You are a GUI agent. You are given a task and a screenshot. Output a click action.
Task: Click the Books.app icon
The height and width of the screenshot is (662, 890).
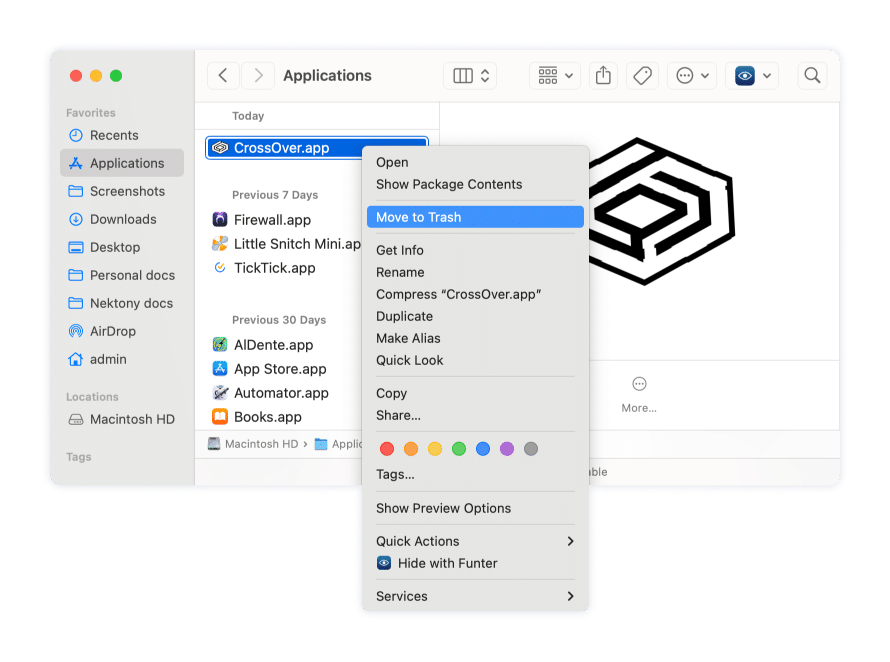coord(220,417)
